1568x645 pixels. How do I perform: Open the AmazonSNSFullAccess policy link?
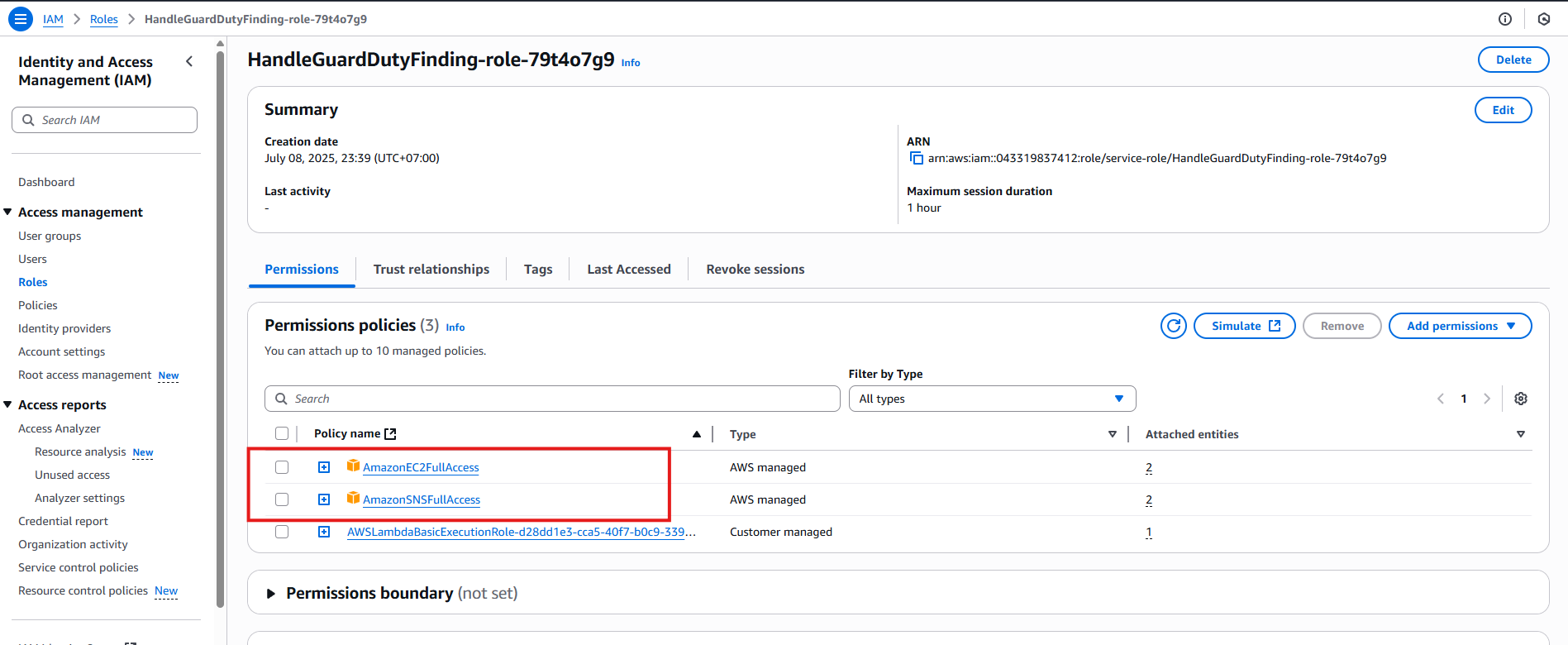pos(422,499)
